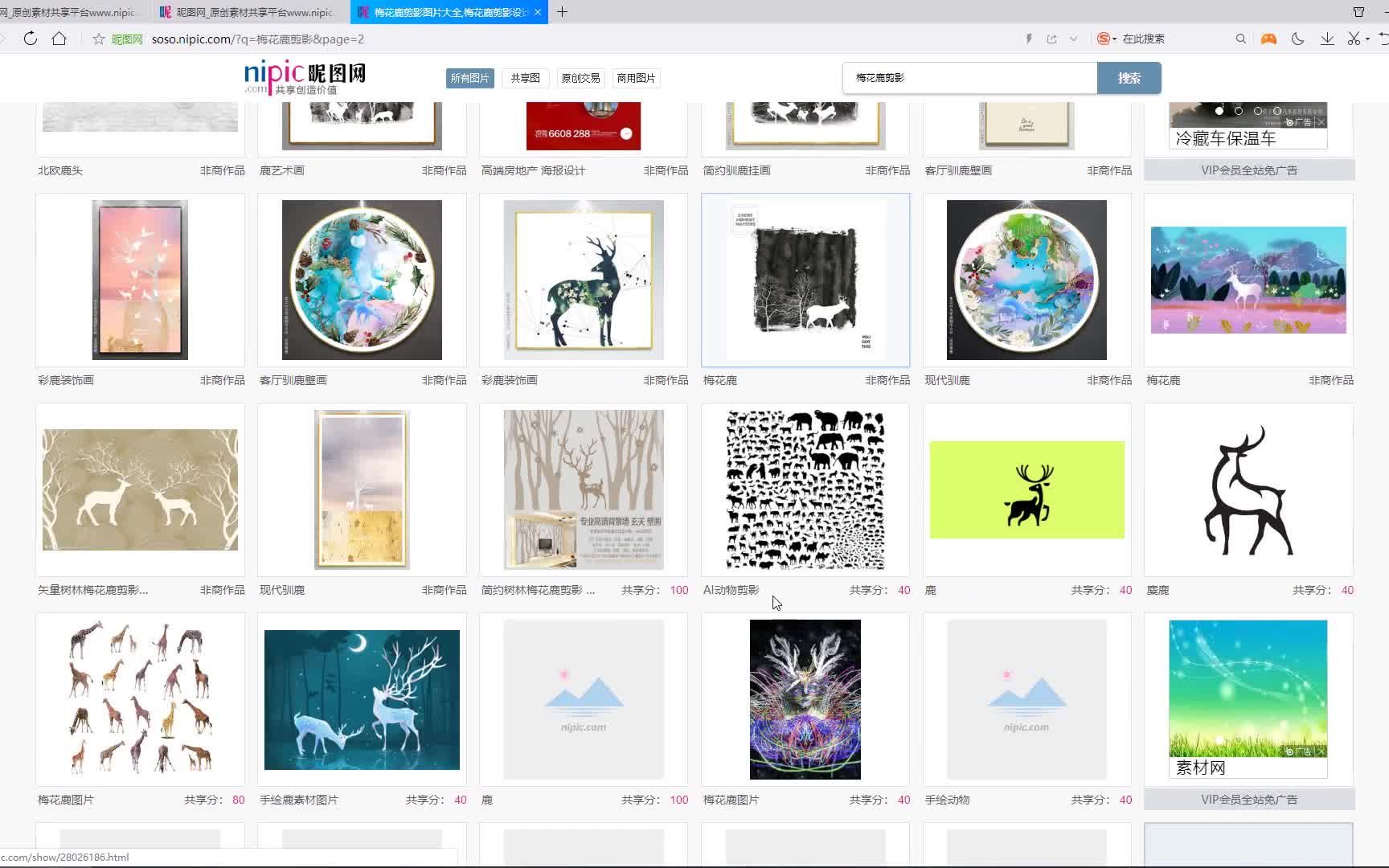1389x868 pixels.
Task: Click the 客厅驯鹿壁画 link beside 冷藏车保温车 ad
Action: point(958,170)
